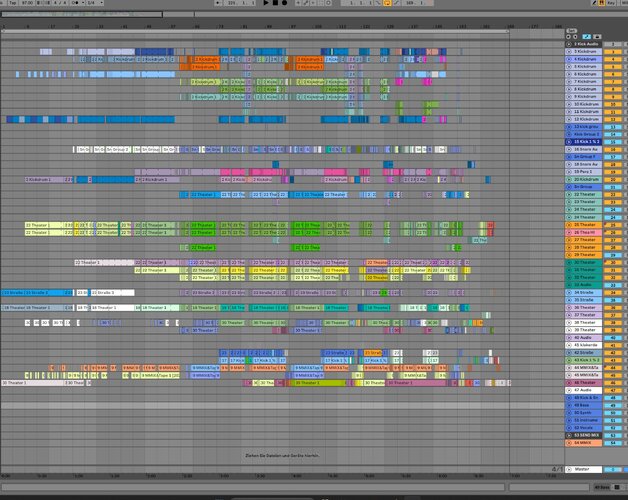Viewport: 628px width, 500px height.
Task: Click the Set locator button
Action: point(572,31)
